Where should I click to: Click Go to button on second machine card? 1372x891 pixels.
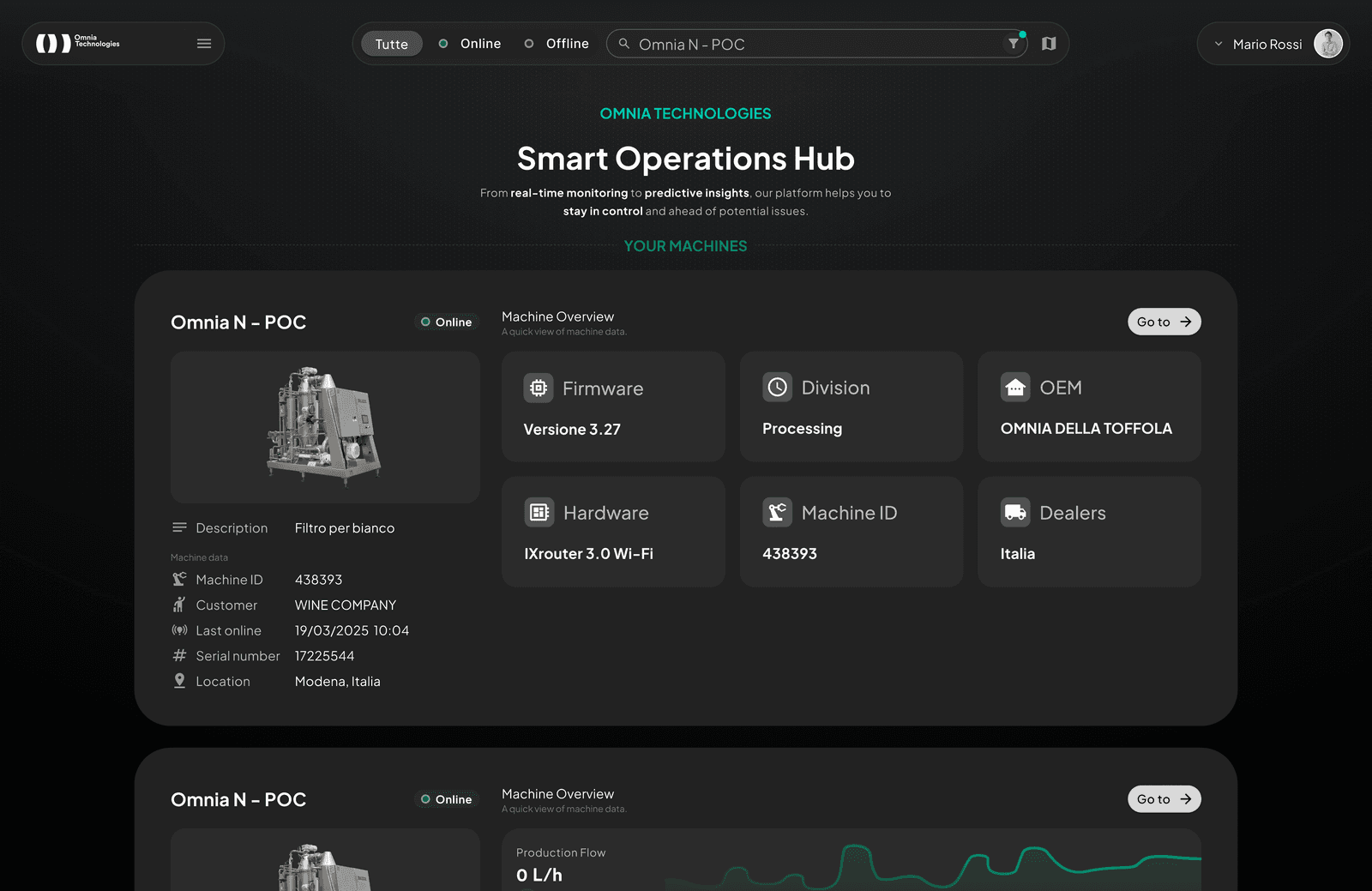[x=1164, y=799]
